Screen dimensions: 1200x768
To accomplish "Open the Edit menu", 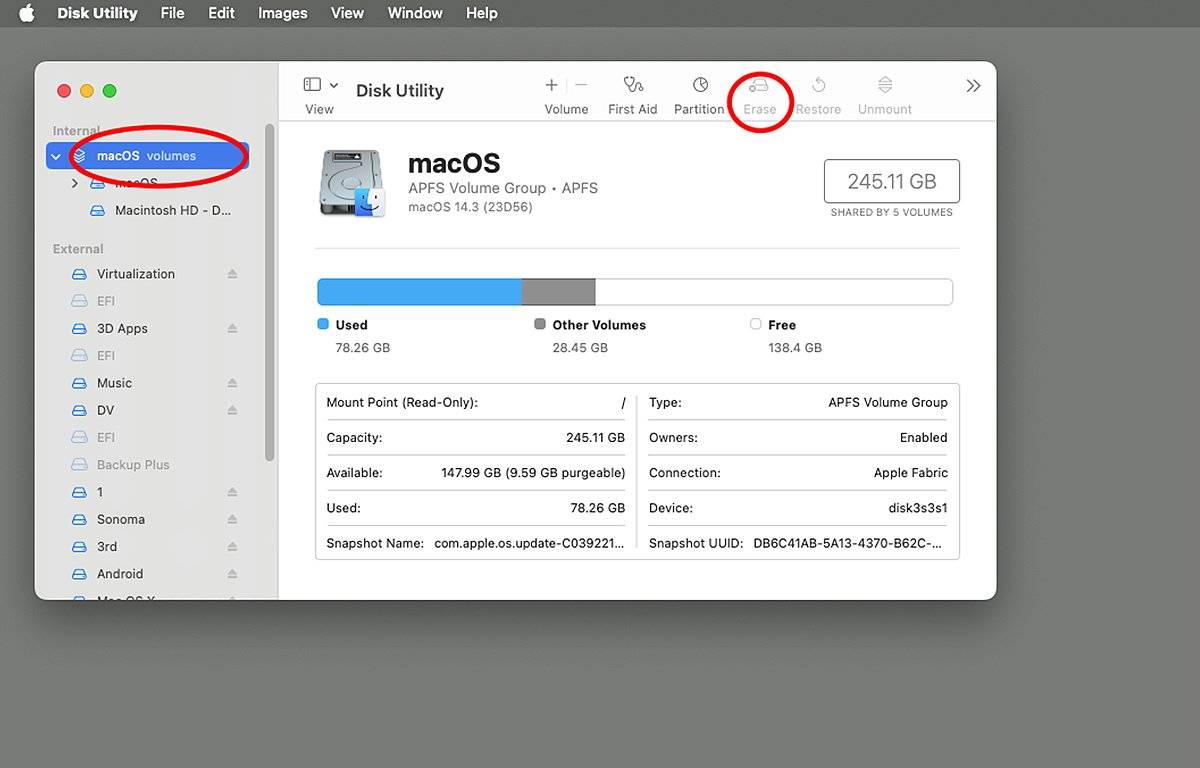I will click(221, 13).
